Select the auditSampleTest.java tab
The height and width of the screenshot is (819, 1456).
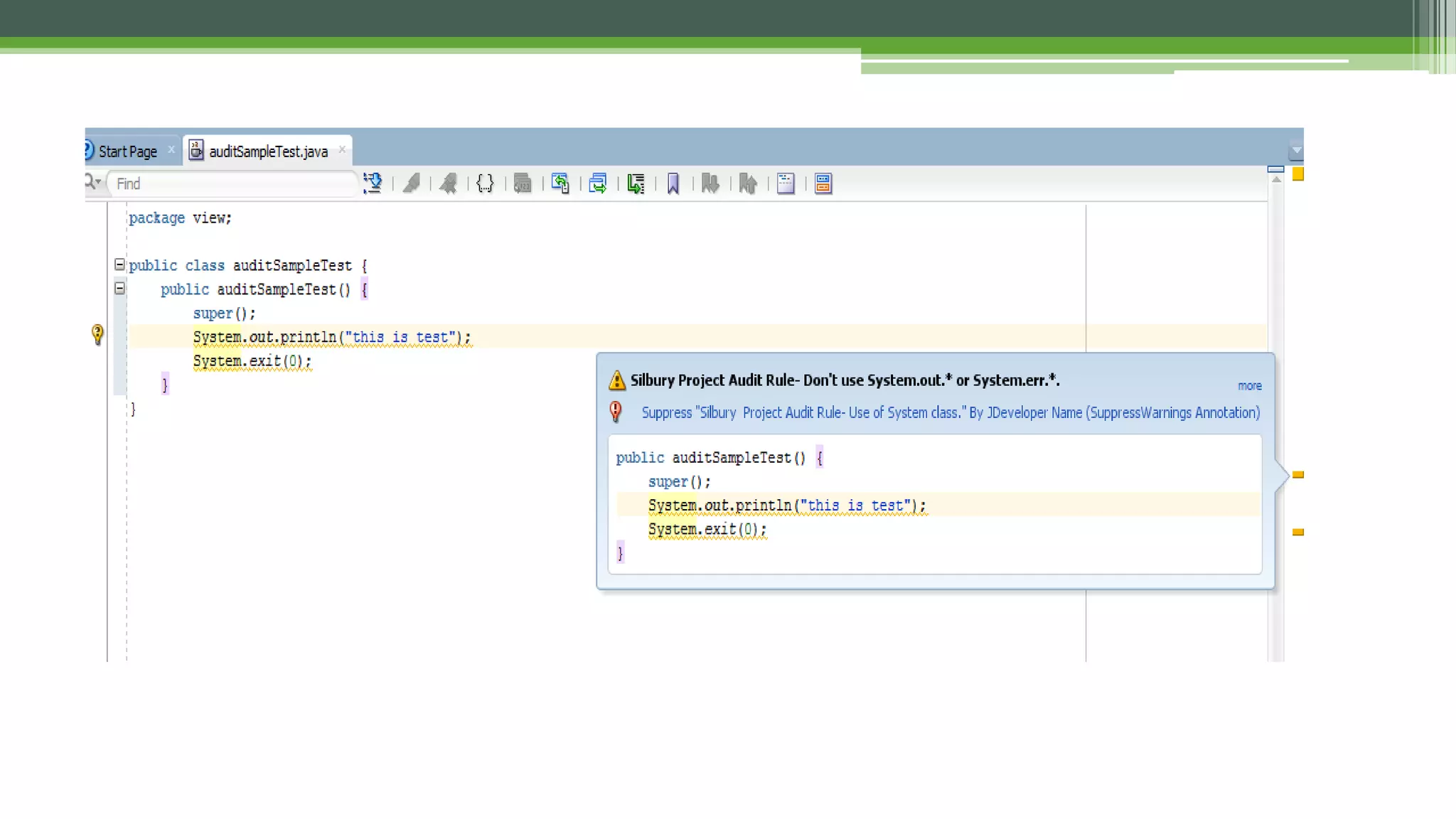coord(267,151)
